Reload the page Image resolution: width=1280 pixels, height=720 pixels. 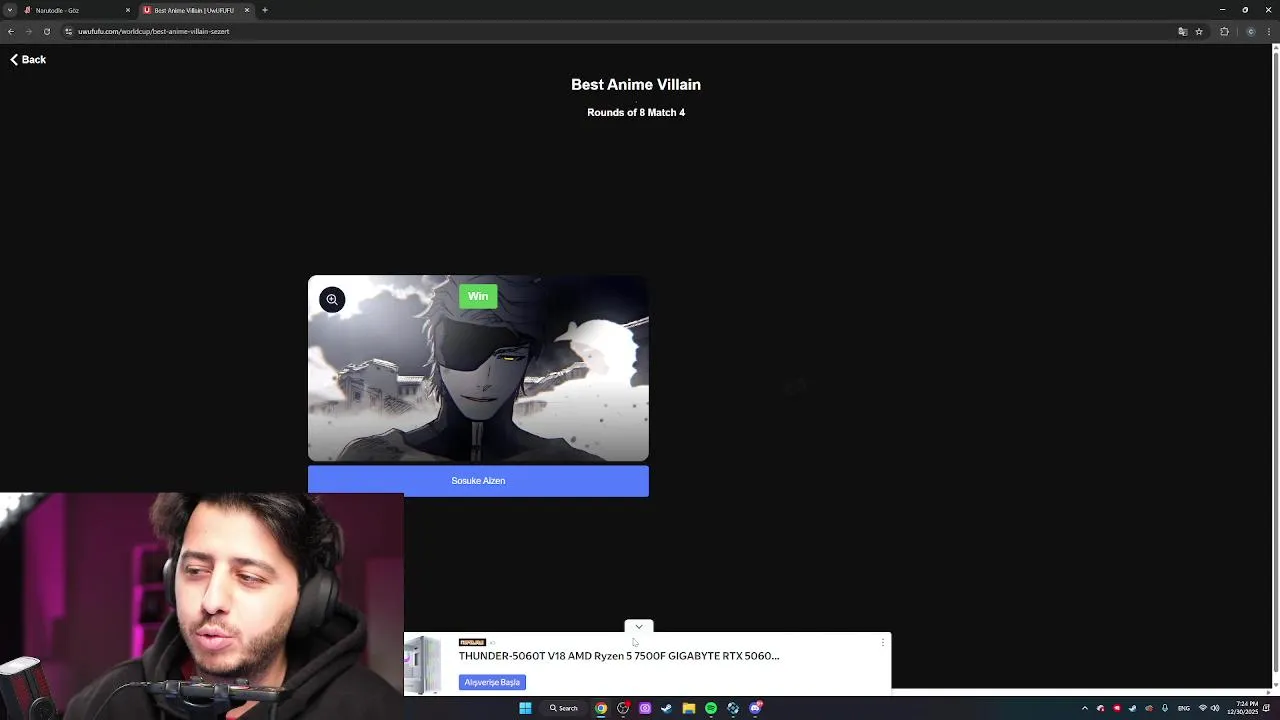click(x=46, y=31)
